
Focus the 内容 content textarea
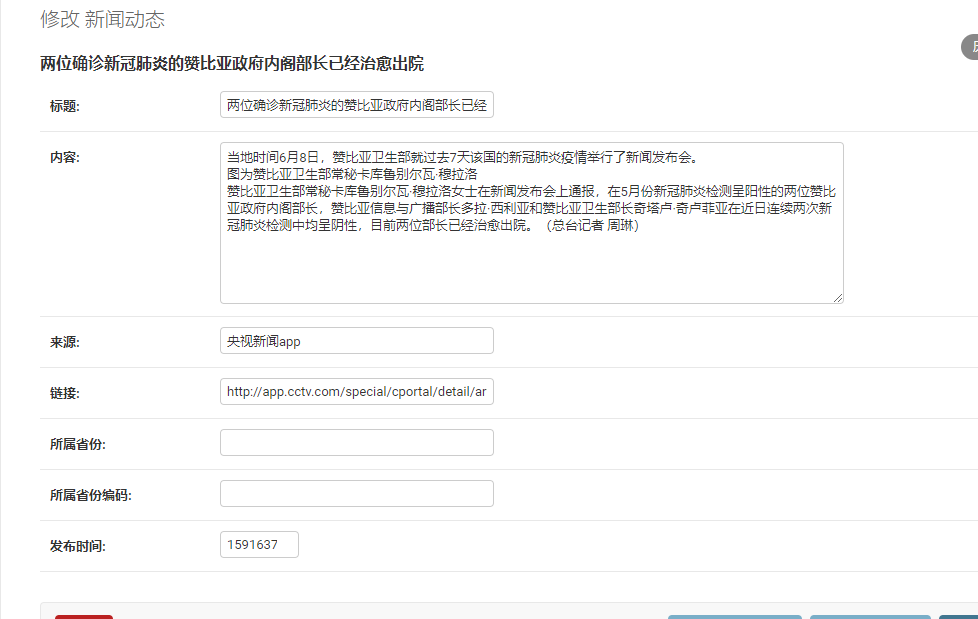click(x=531, y=223)
